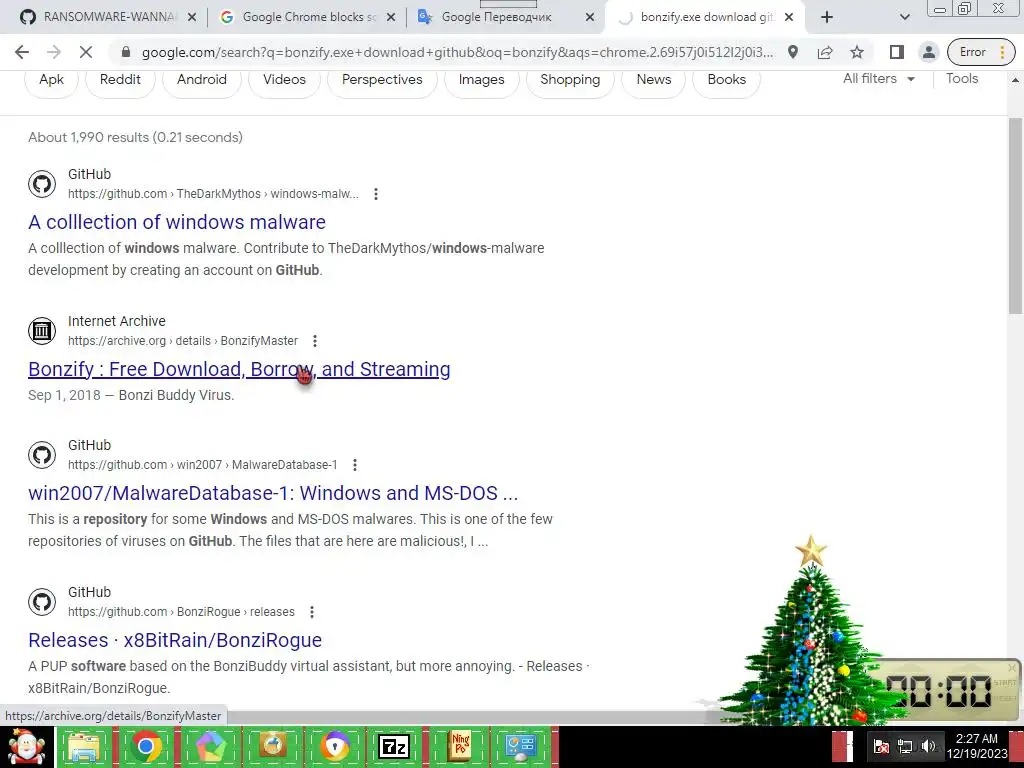The height and width of the screenshot is (768, 1024).
Task: Open more options for archive.org result
Action: [315, 341]
